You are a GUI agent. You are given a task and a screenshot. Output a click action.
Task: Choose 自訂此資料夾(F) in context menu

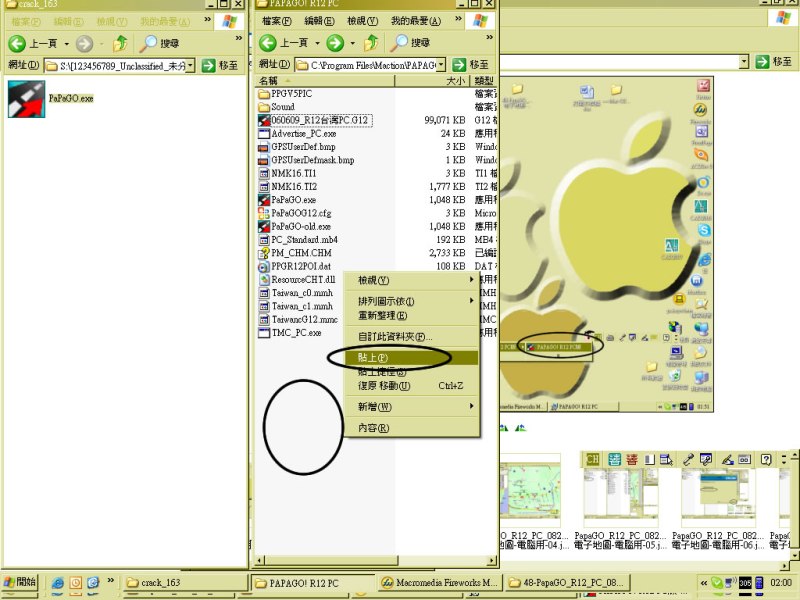412,336
